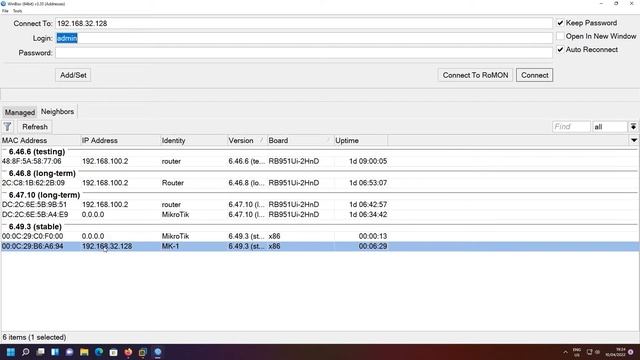Click the ENG language indicator
This screenshot has height=360, width=640.
577,352
